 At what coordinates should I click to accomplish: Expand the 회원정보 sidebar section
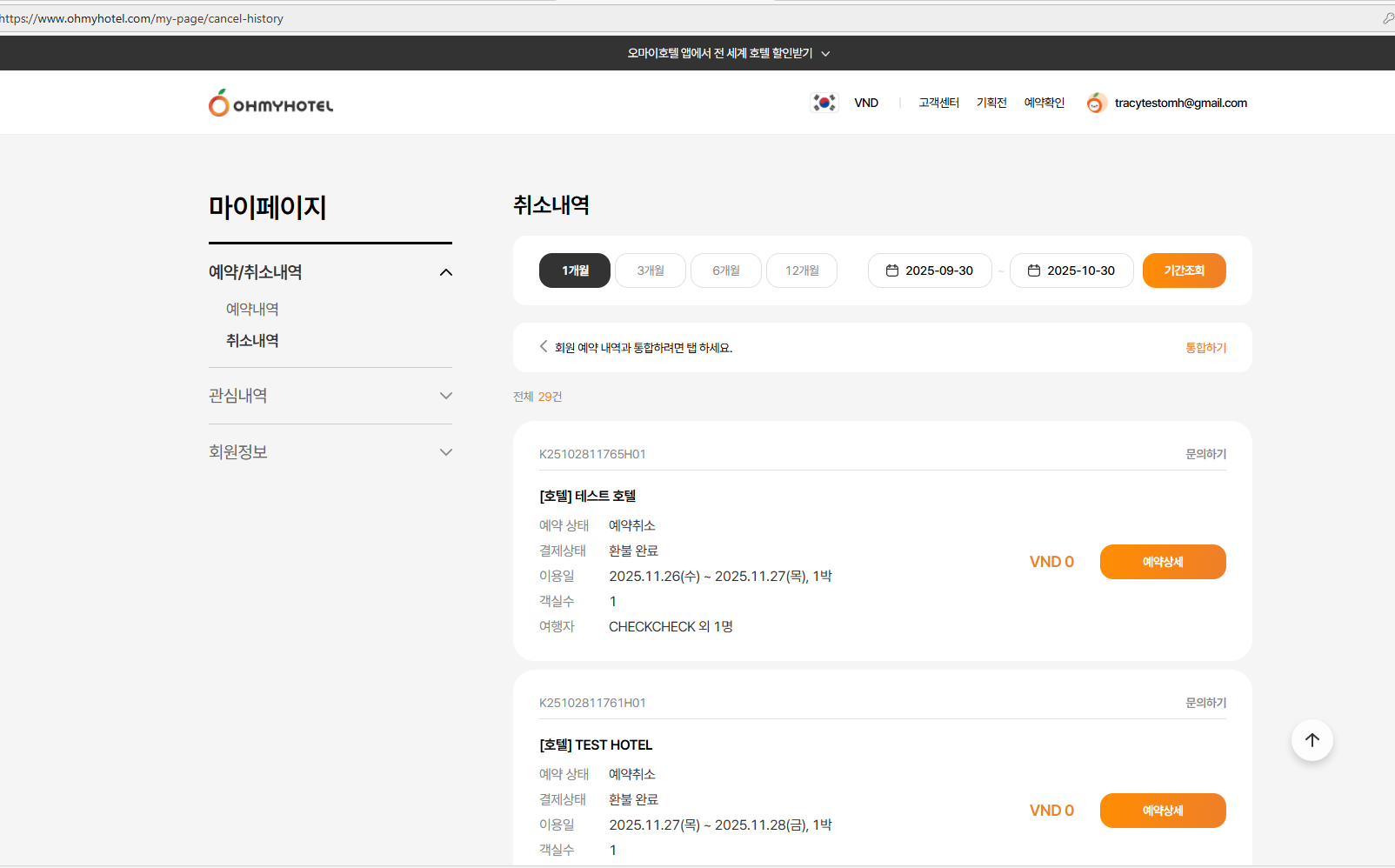pyautogui.click(x=445, y=452)
